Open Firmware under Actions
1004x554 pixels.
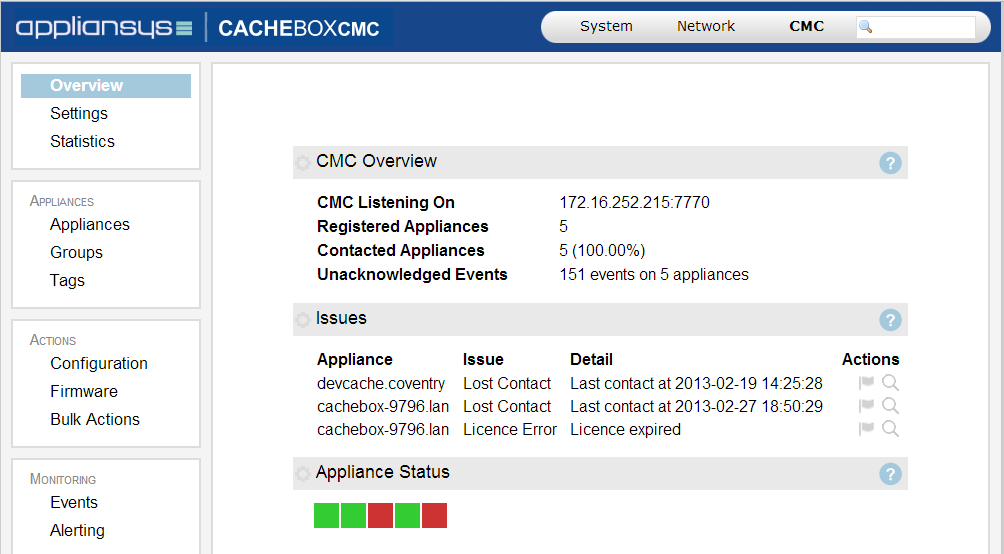coord(84,391)
